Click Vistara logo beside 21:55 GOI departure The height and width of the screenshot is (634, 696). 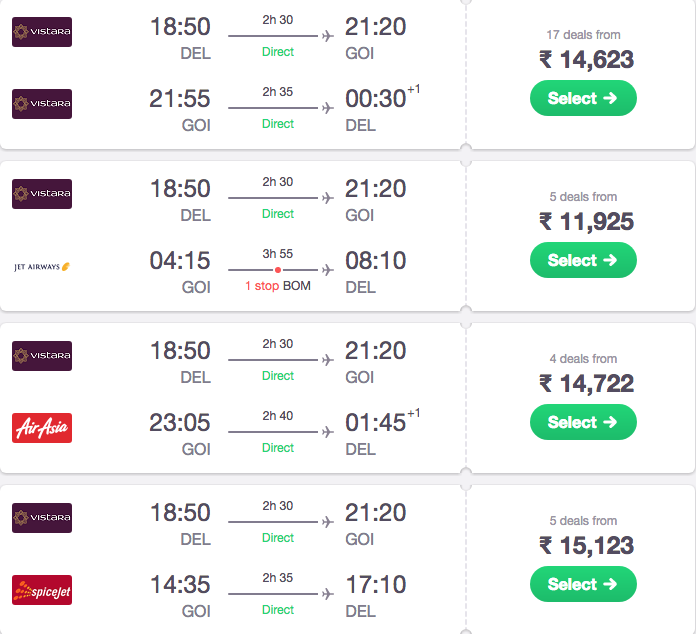(42, 104)
